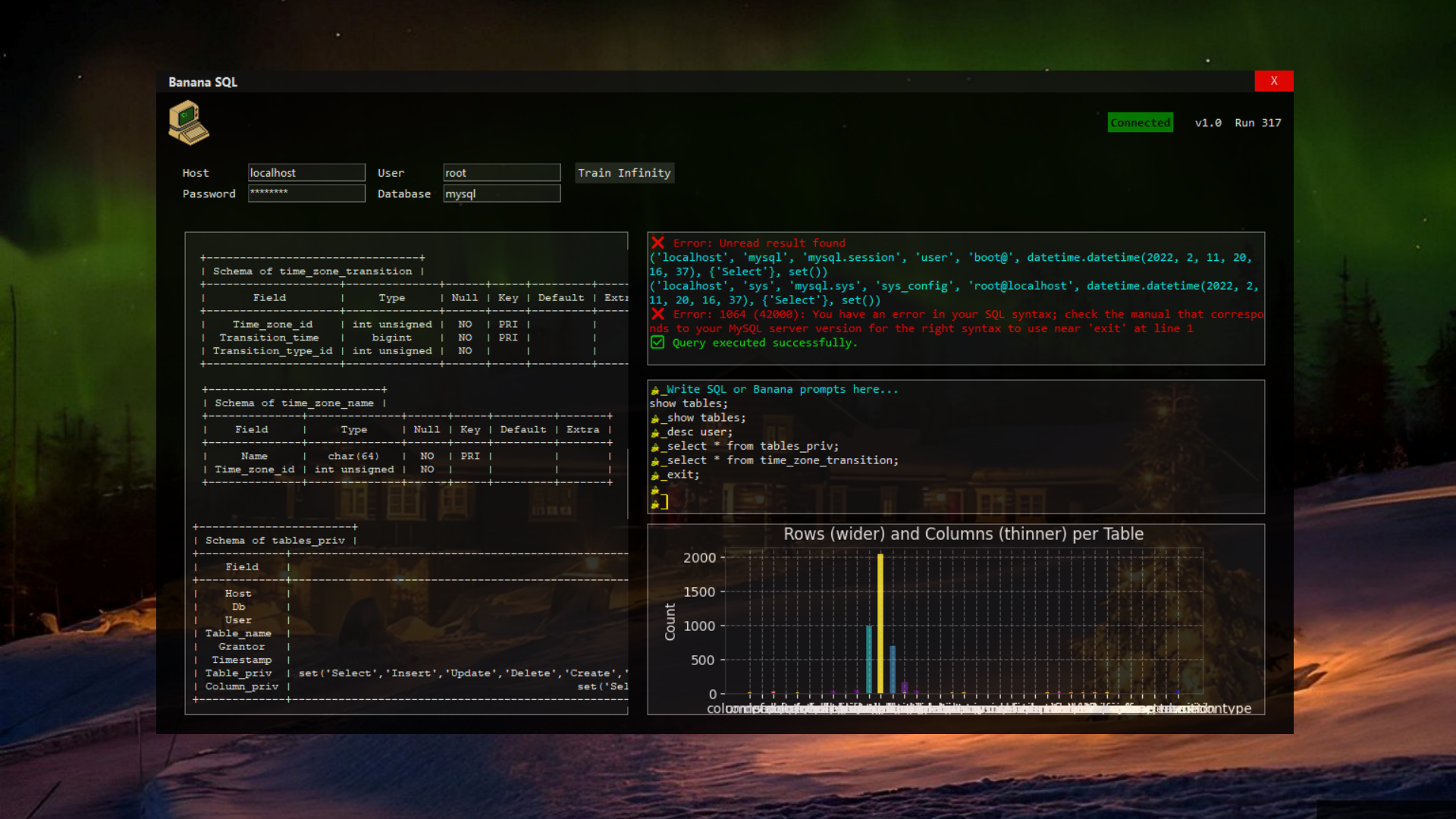Click the Train Infinity button
The height and width of the screenshot is (819, 1456).
click(624, 173)
